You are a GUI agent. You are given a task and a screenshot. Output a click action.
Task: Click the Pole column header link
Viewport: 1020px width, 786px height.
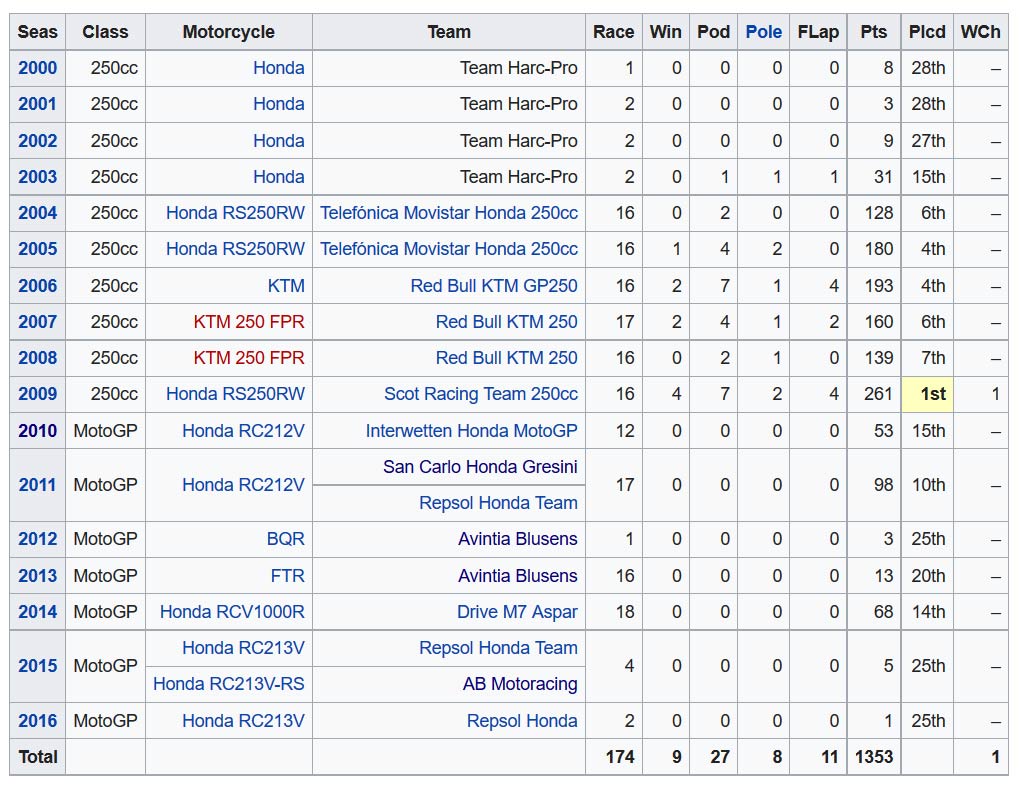[764, 32]
